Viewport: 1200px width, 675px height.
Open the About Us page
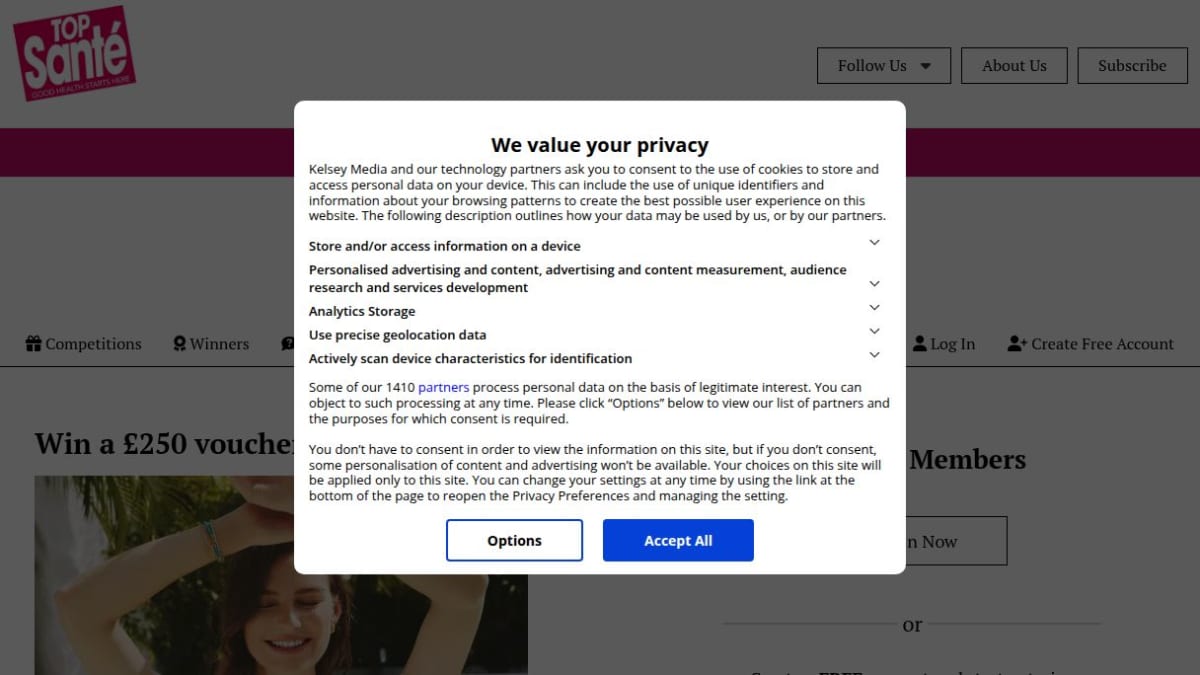[x=1014, y=65]
